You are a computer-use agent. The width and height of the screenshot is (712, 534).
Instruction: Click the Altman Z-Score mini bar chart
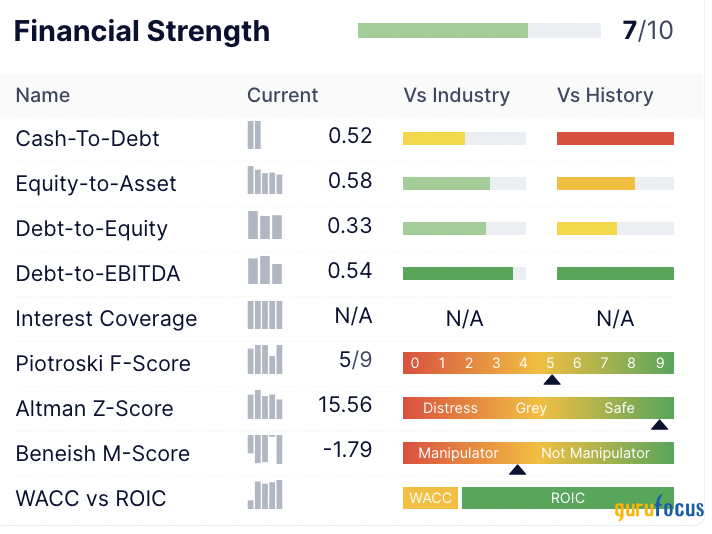pos(265,405)
